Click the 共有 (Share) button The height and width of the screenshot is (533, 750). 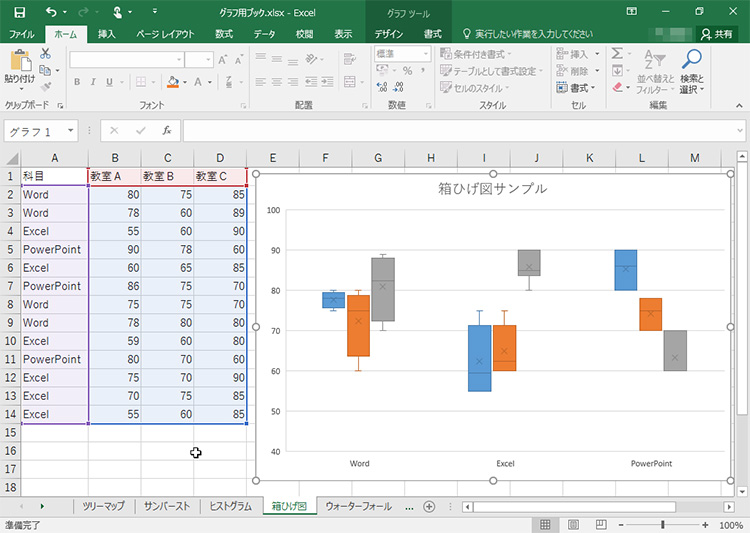pos(716,34)
